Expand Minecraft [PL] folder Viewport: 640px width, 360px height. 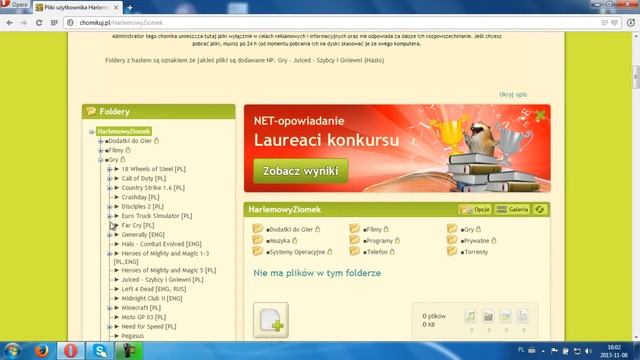click(x=109, y=308)
